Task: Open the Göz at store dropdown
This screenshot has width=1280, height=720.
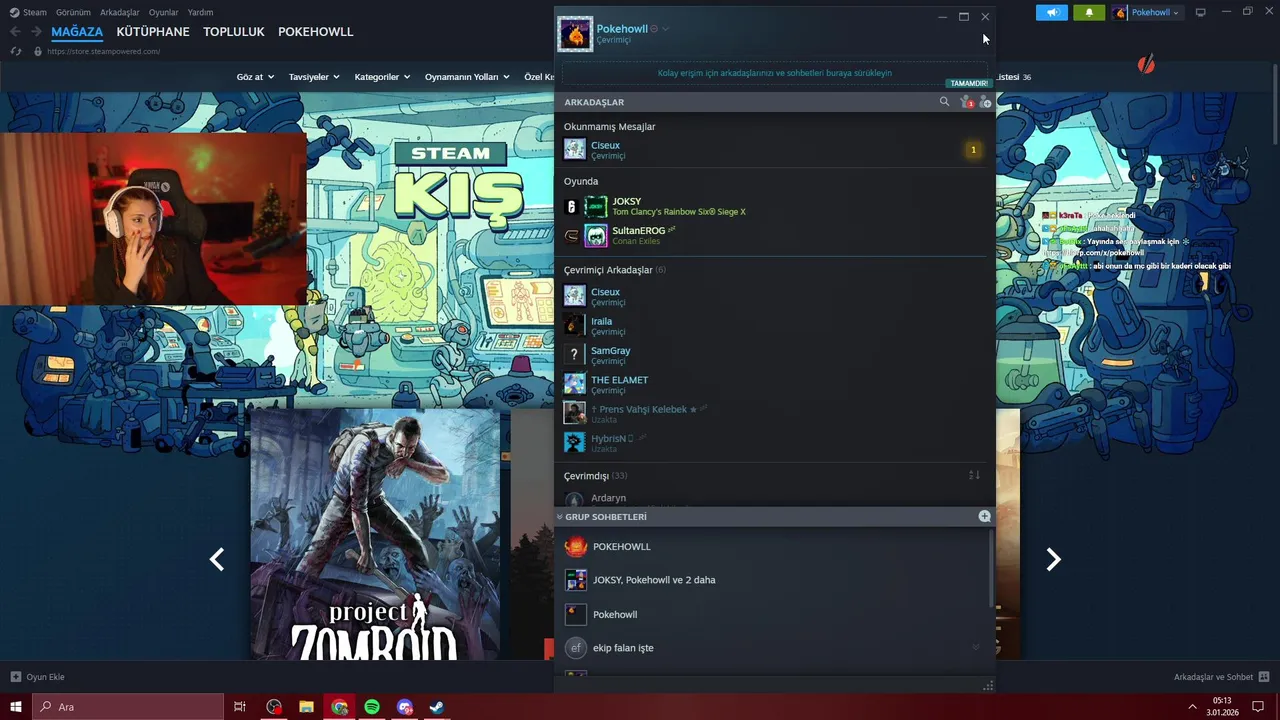Action: [x=255, y=77]
